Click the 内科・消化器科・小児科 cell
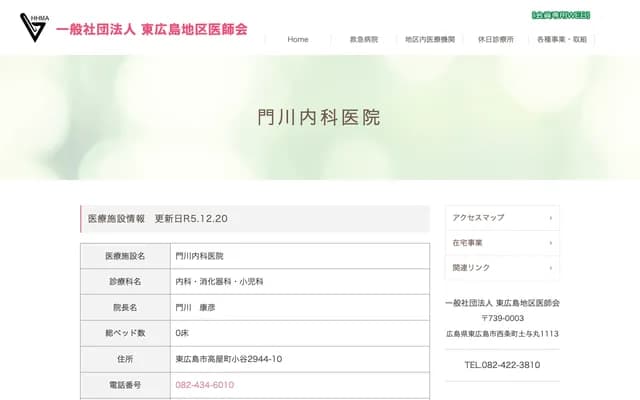Screen dimensions: 640x400 coord(300,282)
